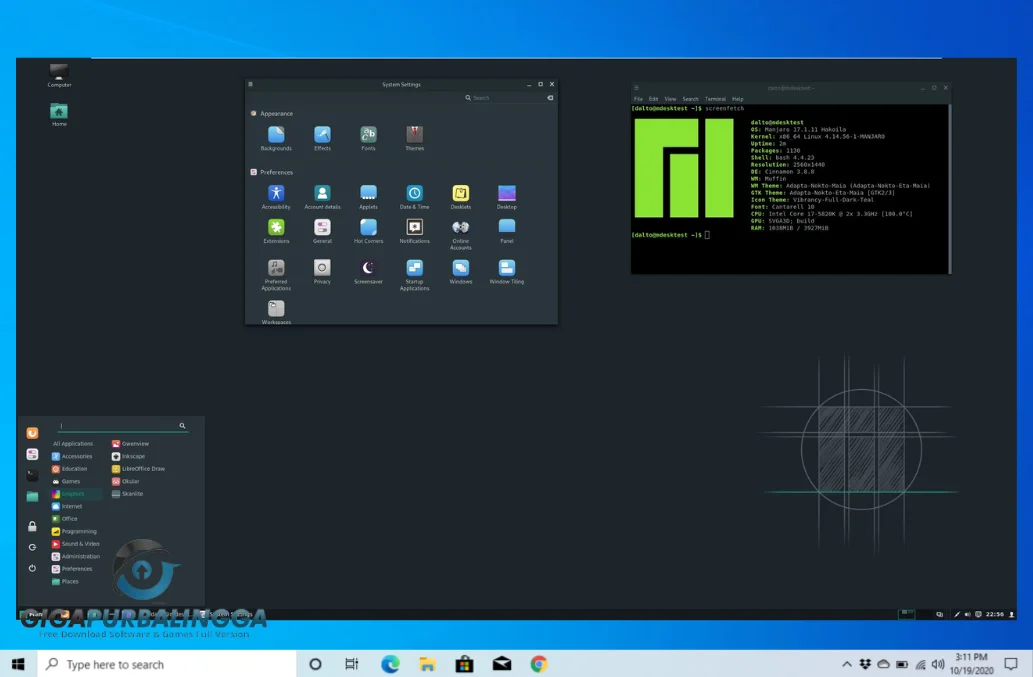The width and height of the screenshot is (1033, 677).
Task: Open Window Tiling settings
Action: pos(507,268)
